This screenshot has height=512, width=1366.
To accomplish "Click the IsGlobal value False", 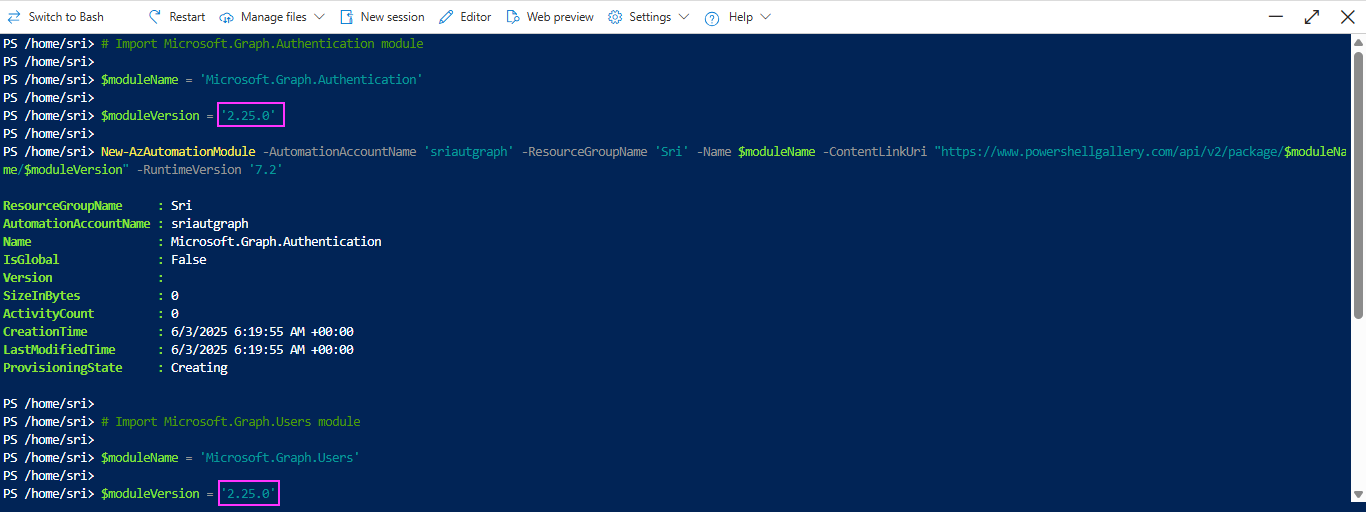I will click(x=189, y=260).
